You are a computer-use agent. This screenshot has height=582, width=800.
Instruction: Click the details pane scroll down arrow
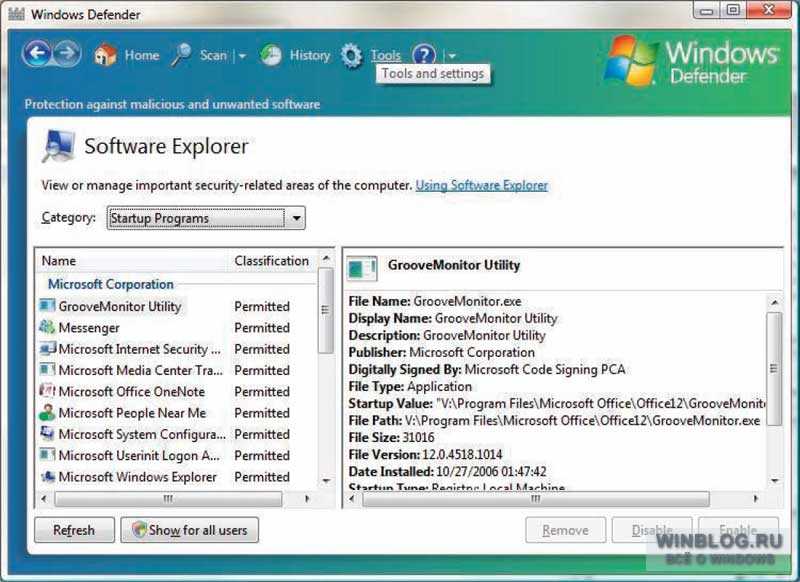tap(774, 480)
